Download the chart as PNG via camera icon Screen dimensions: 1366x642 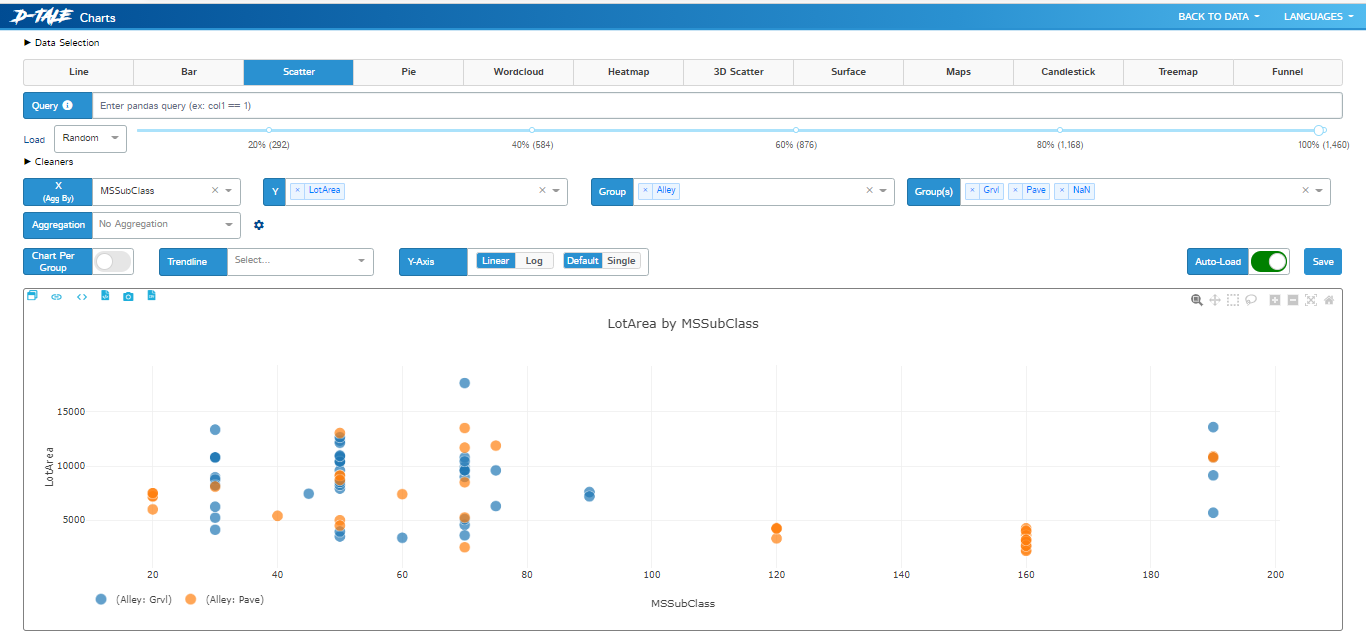pyautogui.click(x=128, y=296)
